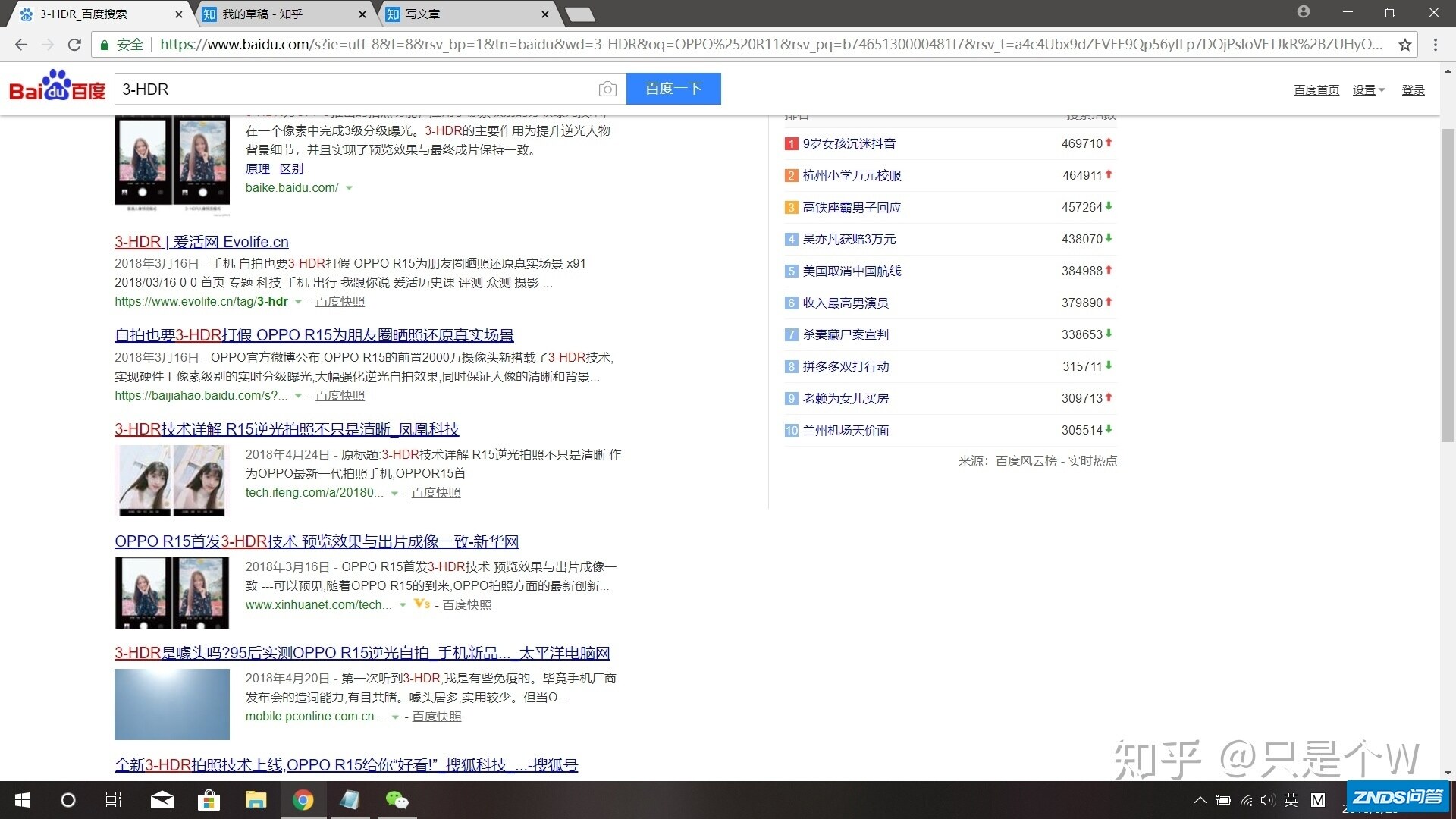Click the battery icon in system tray
This screenshot has height=819, width=1456.
pyautogui.click(x=1223, y=800)
